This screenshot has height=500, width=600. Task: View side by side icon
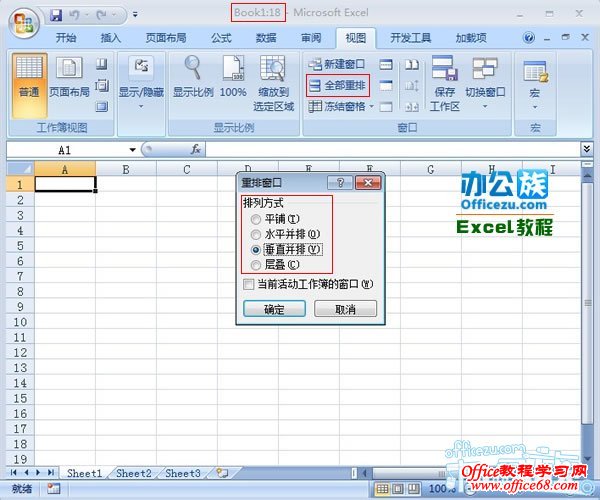(412, 64)
